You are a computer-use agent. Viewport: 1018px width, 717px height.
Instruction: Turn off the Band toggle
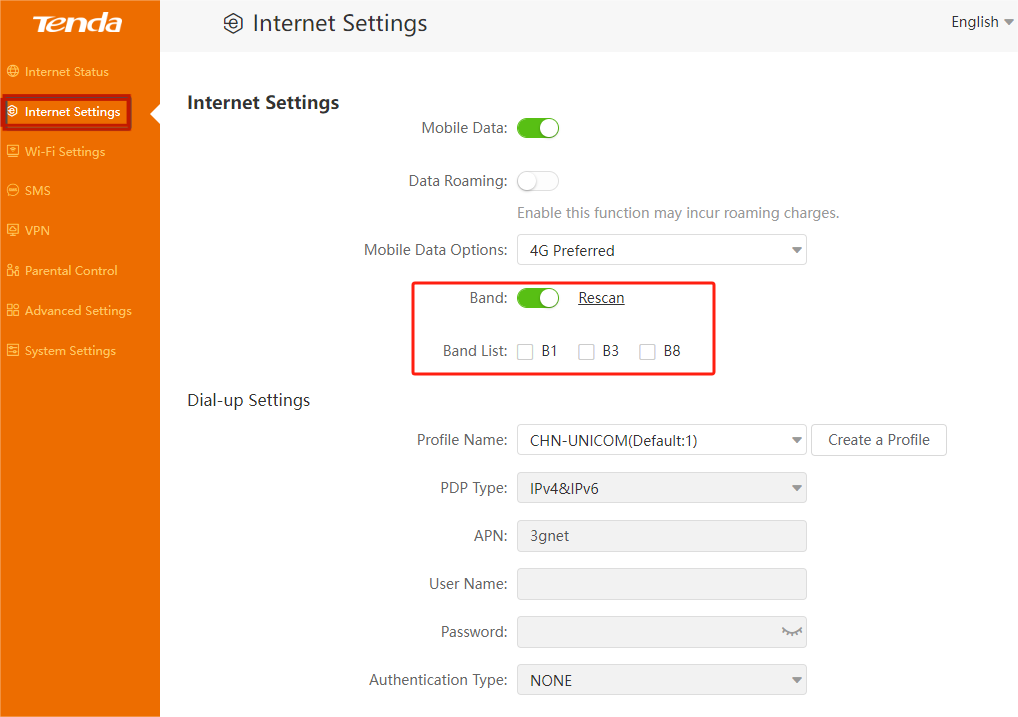[x=538, y=298]
